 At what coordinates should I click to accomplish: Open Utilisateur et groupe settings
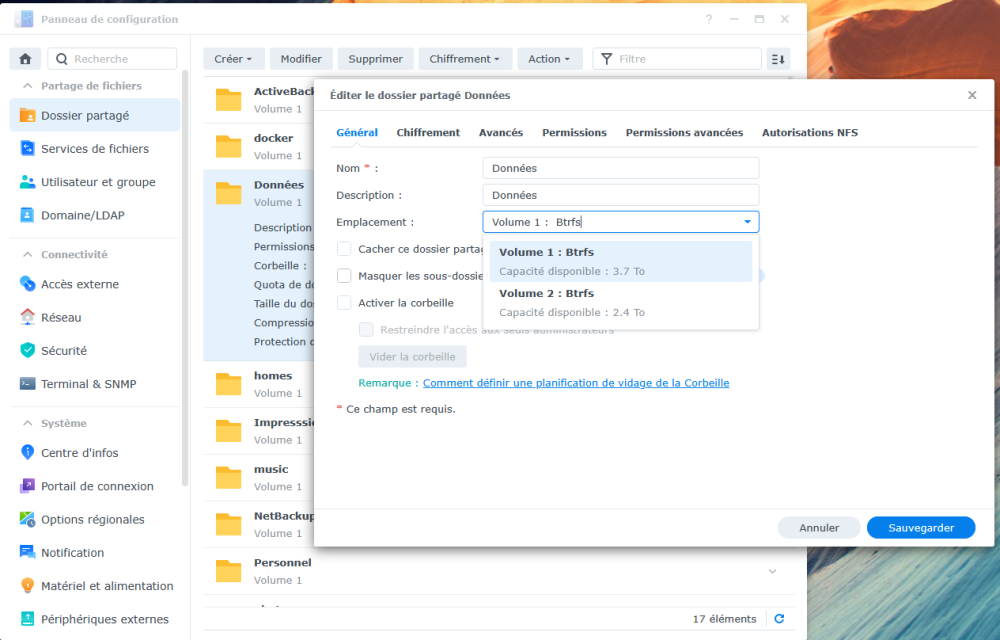(x=97, y=182)
